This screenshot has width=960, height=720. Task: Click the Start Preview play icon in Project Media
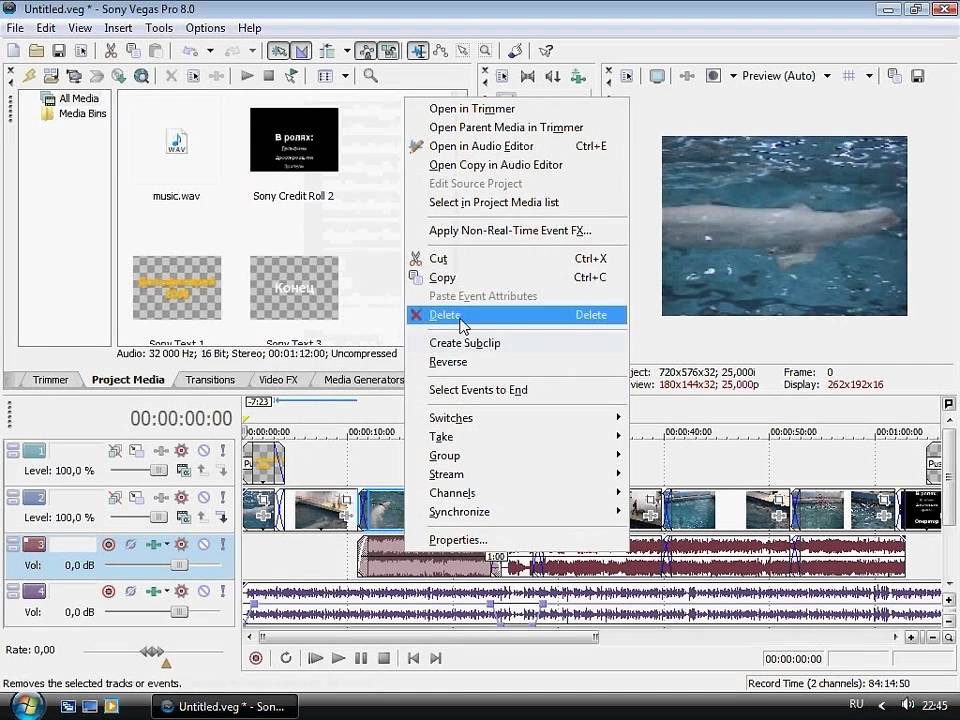(247, 76)
